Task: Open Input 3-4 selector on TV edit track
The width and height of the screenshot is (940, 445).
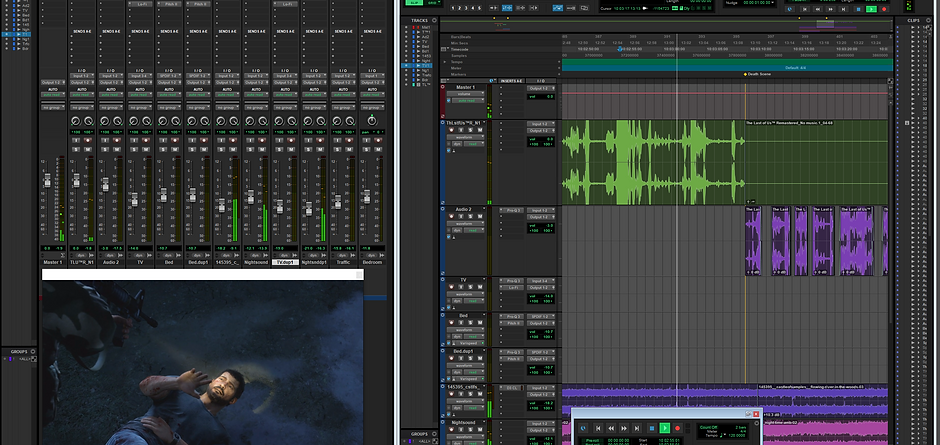Action: (541, 281)
